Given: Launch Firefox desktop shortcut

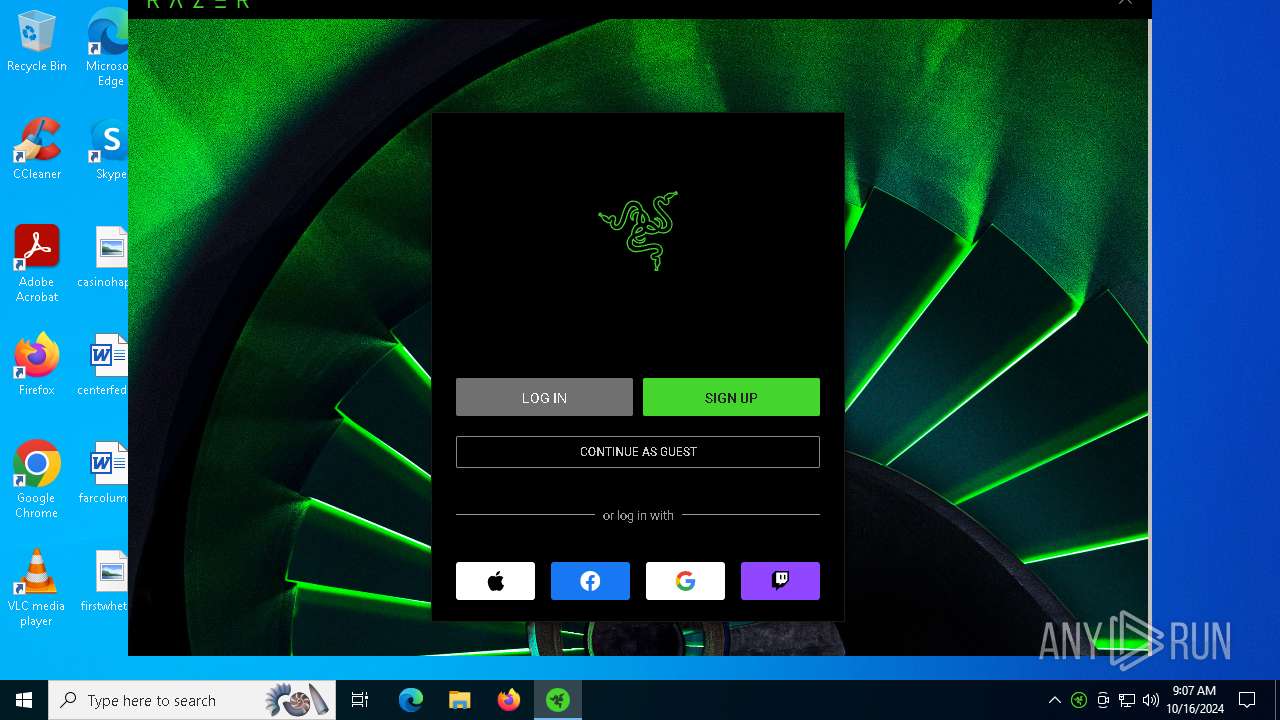Looking at the screenshot, I should (37, 365).
